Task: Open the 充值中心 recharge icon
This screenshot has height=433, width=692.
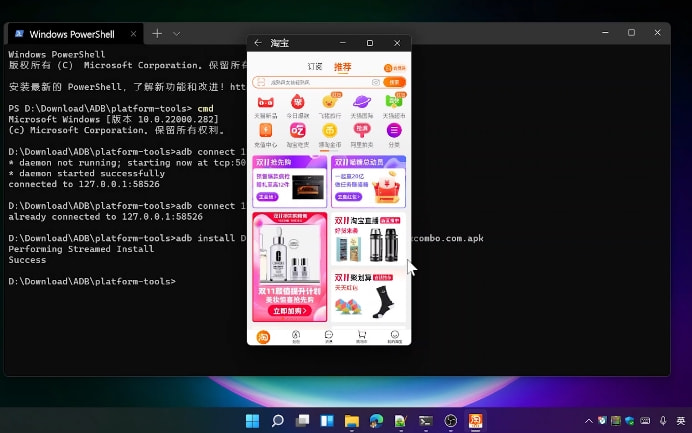Action: tap(265, 131)
